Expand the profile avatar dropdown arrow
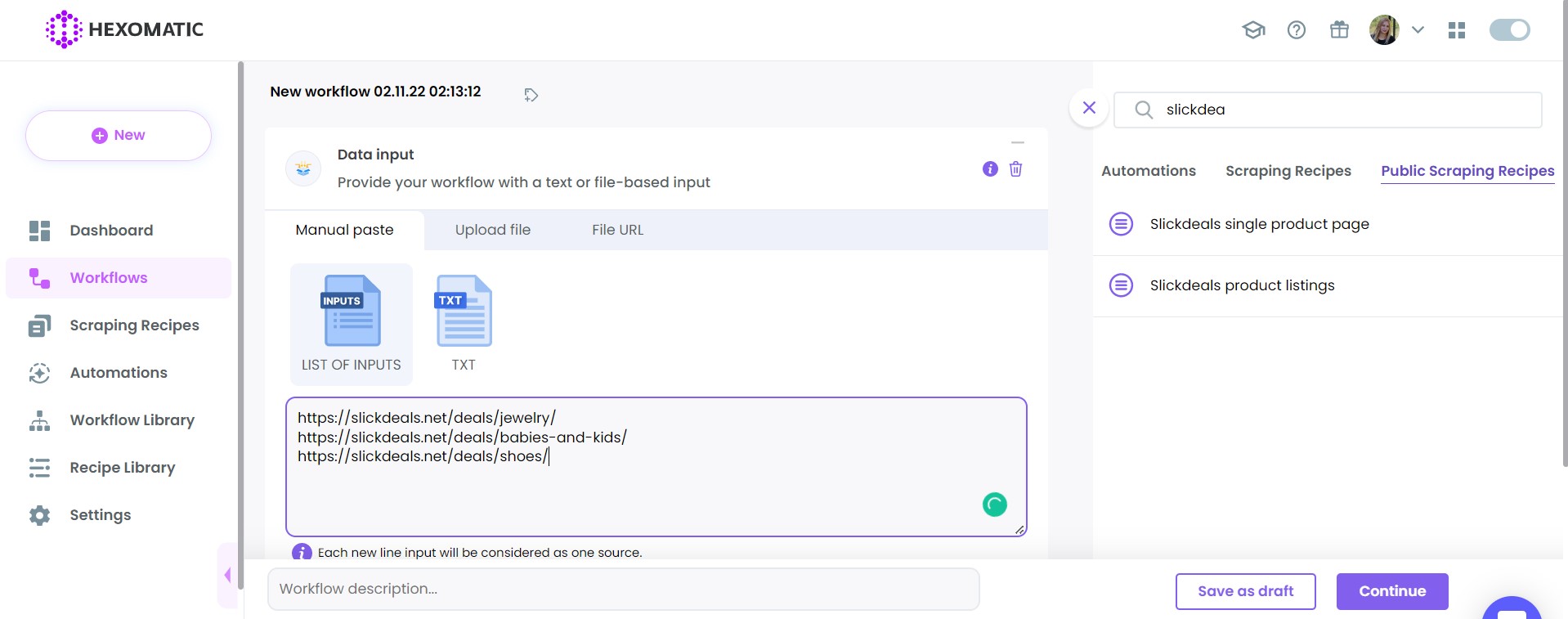The width and height of the screenshot is (1568, 619). 1418,30
